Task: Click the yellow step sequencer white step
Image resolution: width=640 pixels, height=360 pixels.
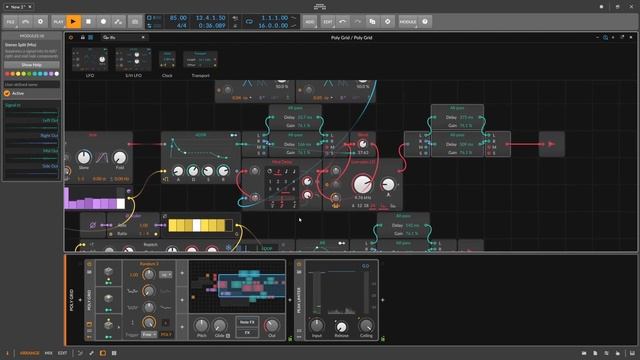Action: coord(196,226)
